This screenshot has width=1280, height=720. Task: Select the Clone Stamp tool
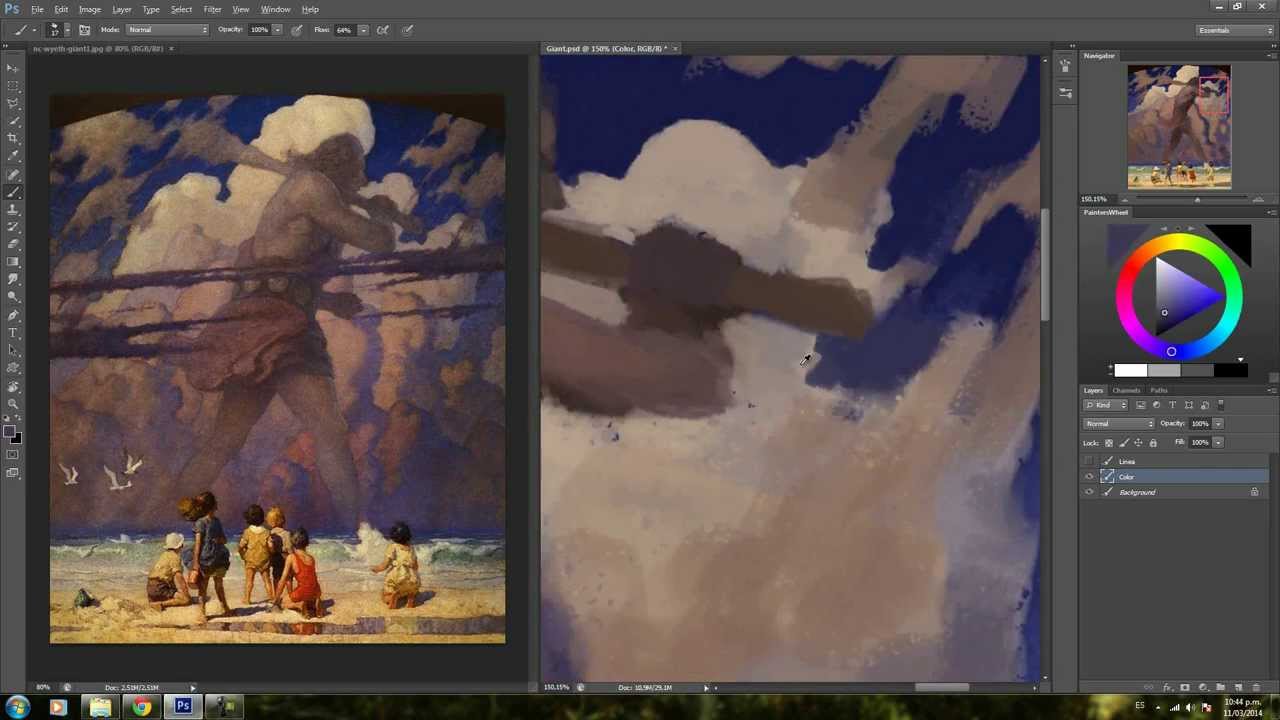tap(13, 209)
